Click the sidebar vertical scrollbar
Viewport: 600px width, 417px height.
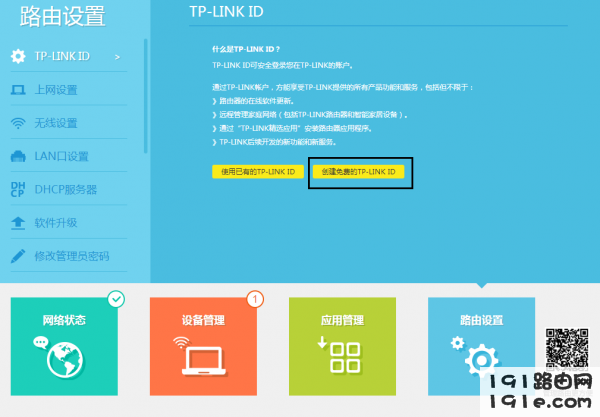(145, 96)
